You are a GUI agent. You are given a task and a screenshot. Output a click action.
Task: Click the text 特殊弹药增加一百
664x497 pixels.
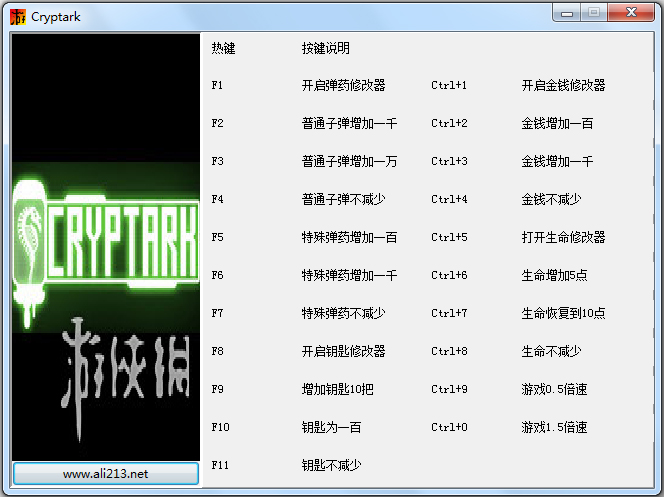click(349, 237)
